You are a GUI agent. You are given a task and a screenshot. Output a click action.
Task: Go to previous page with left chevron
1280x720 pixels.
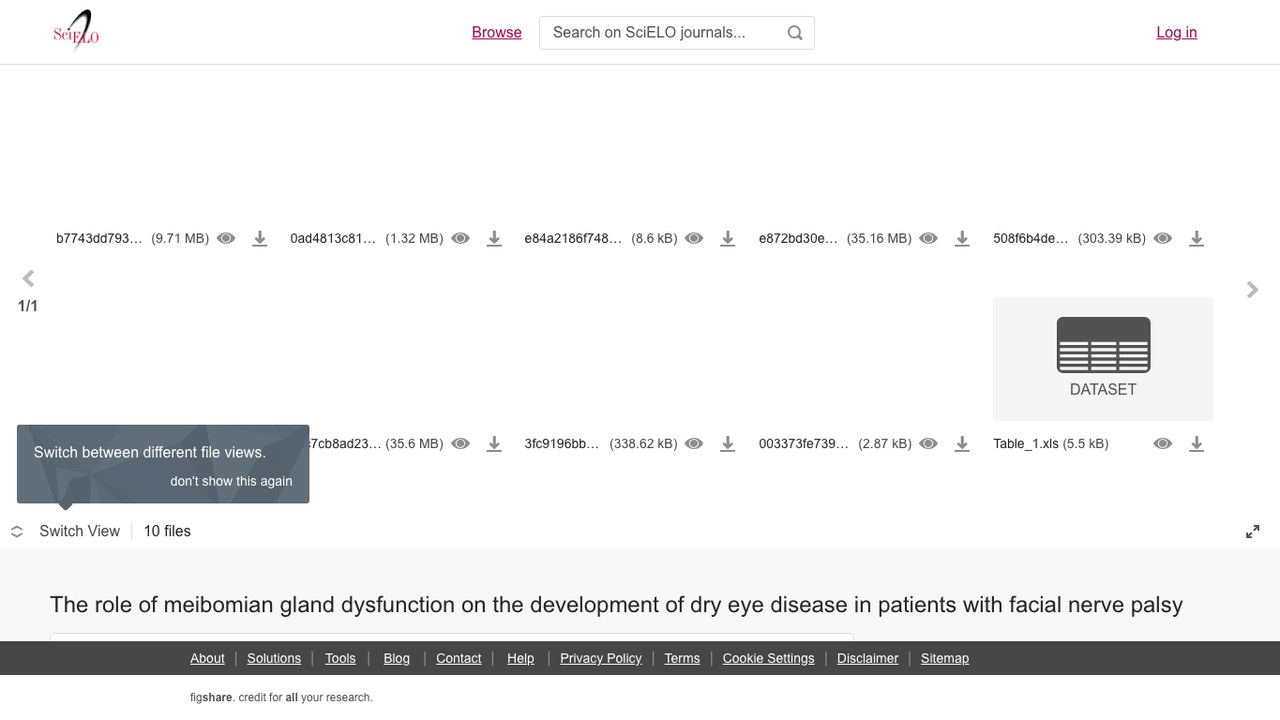[28, 279]
